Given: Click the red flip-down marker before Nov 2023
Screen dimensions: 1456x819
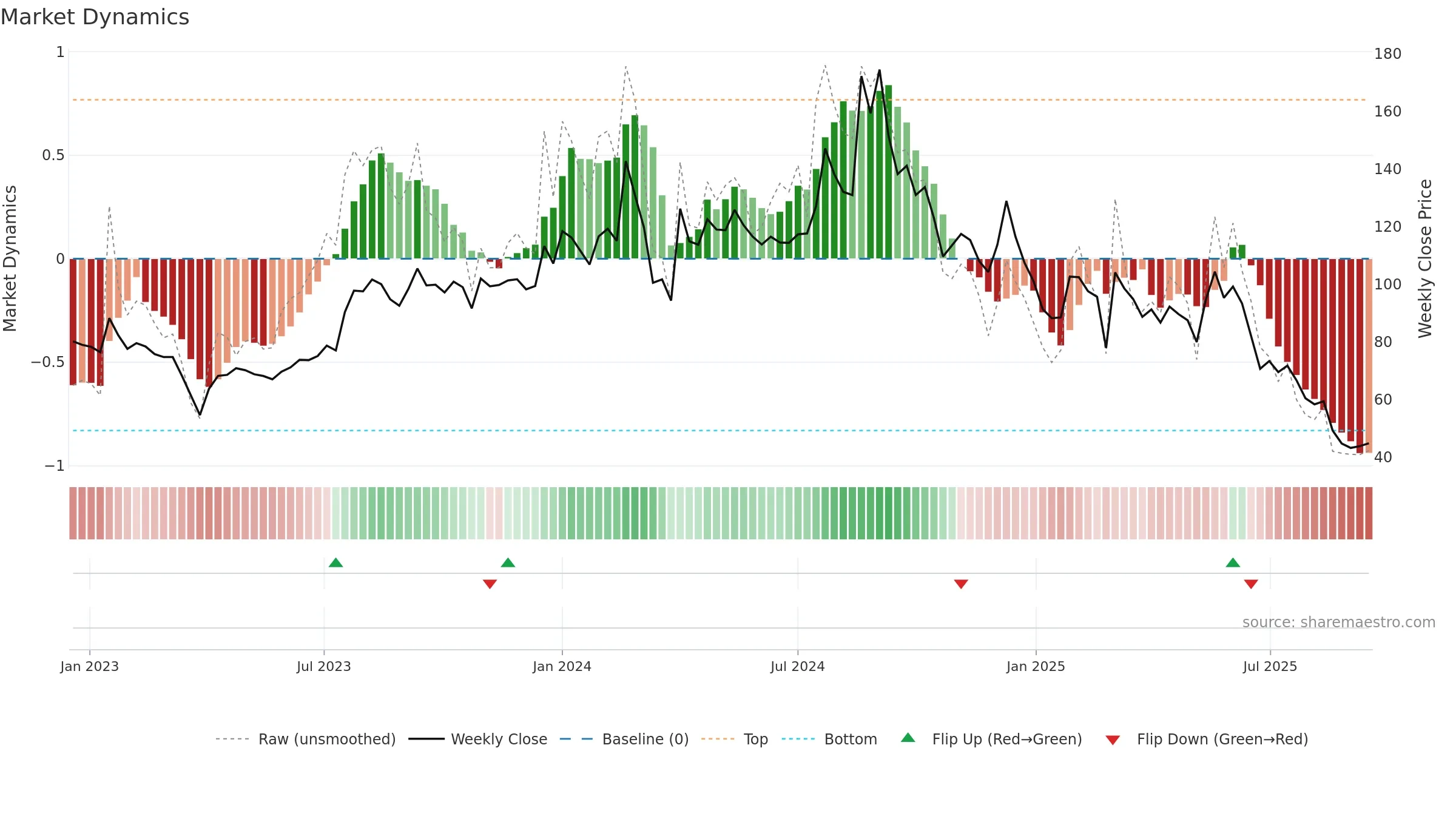Looking at the screenshot, I should click(490, 584).
